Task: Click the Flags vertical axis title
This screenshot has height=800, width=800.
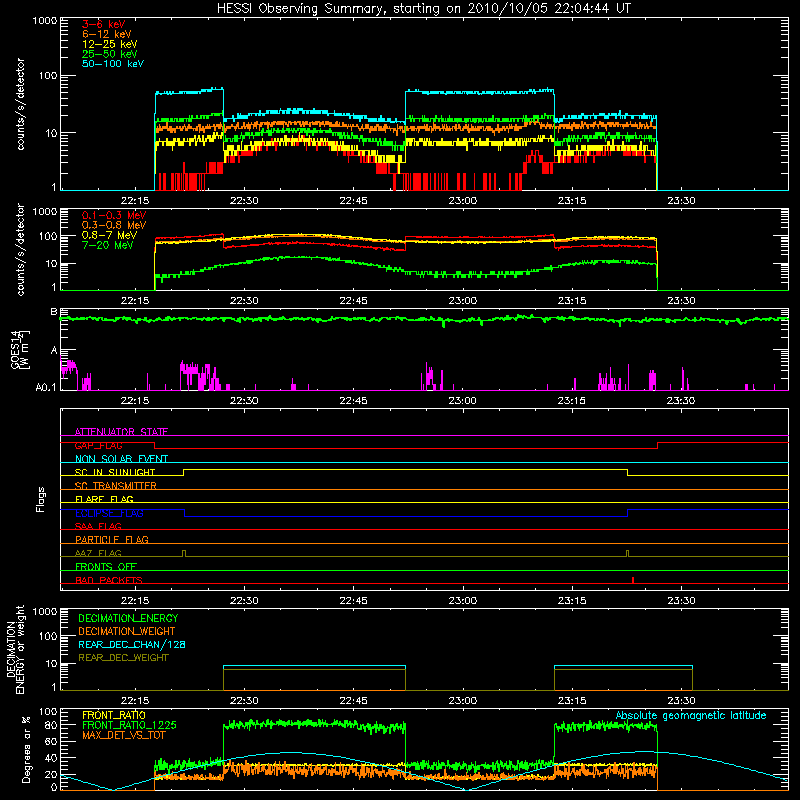Action: [41, 499]
